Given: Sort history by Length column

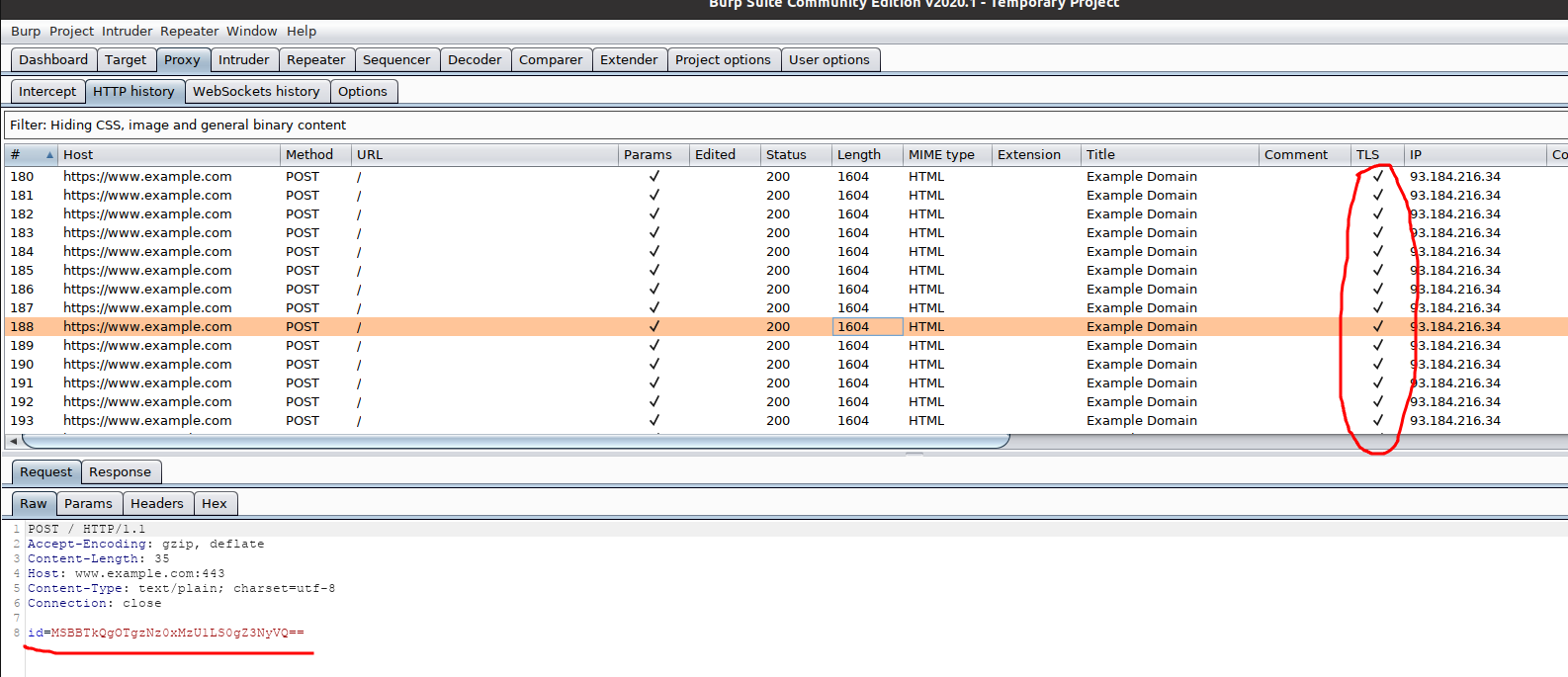Looking at the screenshot, I should [867, 155].
